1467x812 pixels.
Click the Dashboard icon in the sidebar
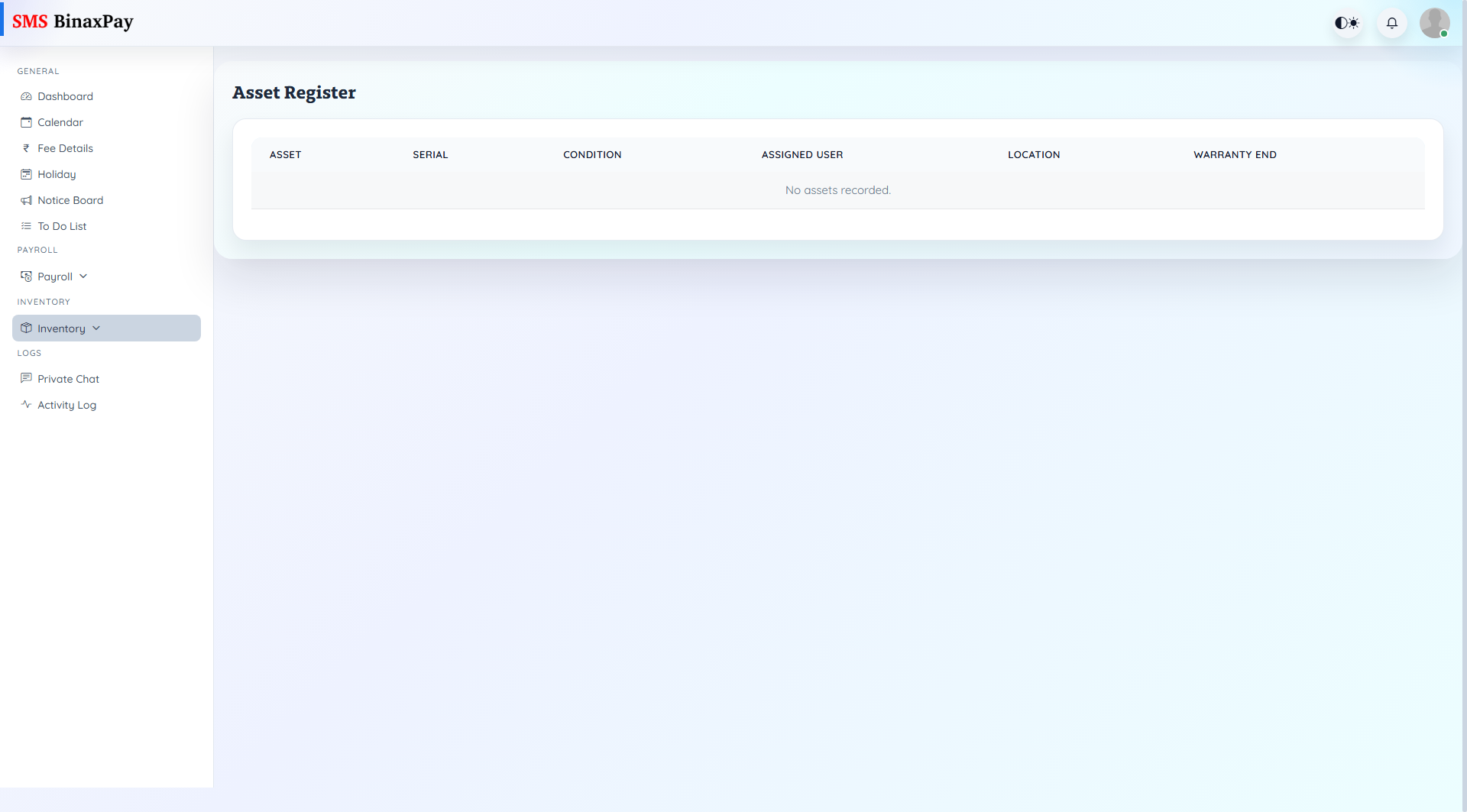[x=26, y=96]
